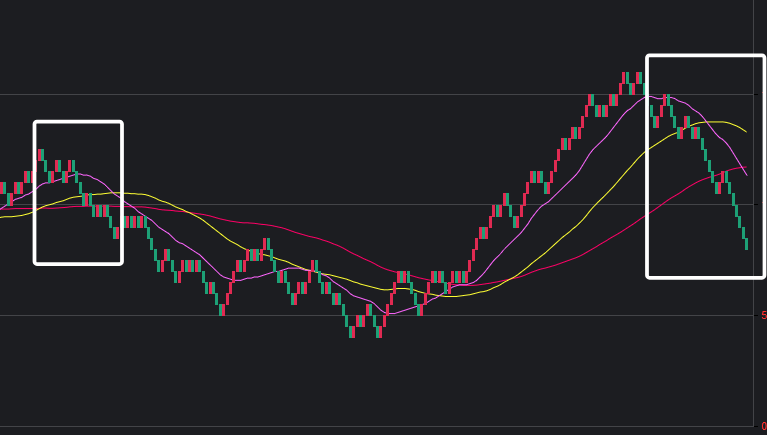Click the lowest candle at the chart trough
The height and width of the screenshot is (435, 767).
coord(352,332)
